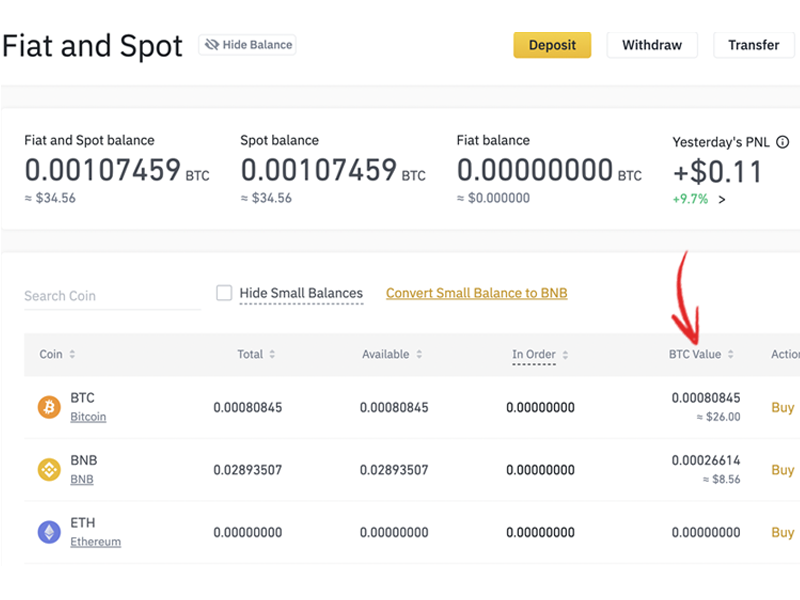
Task: Click the Yesterday's PNL label
Action: click(x=720, y=142)
